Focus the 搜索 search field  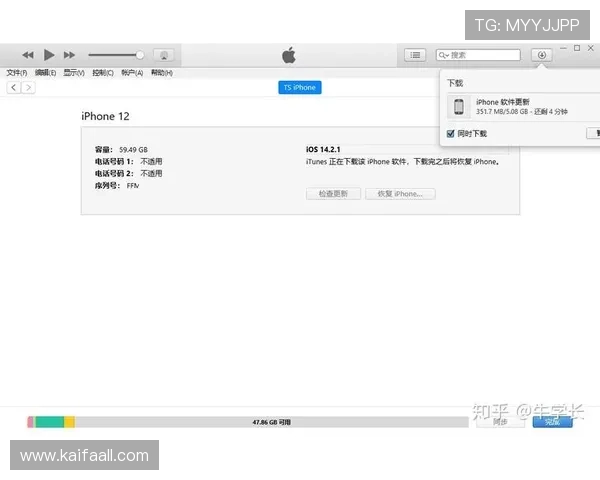478,55
